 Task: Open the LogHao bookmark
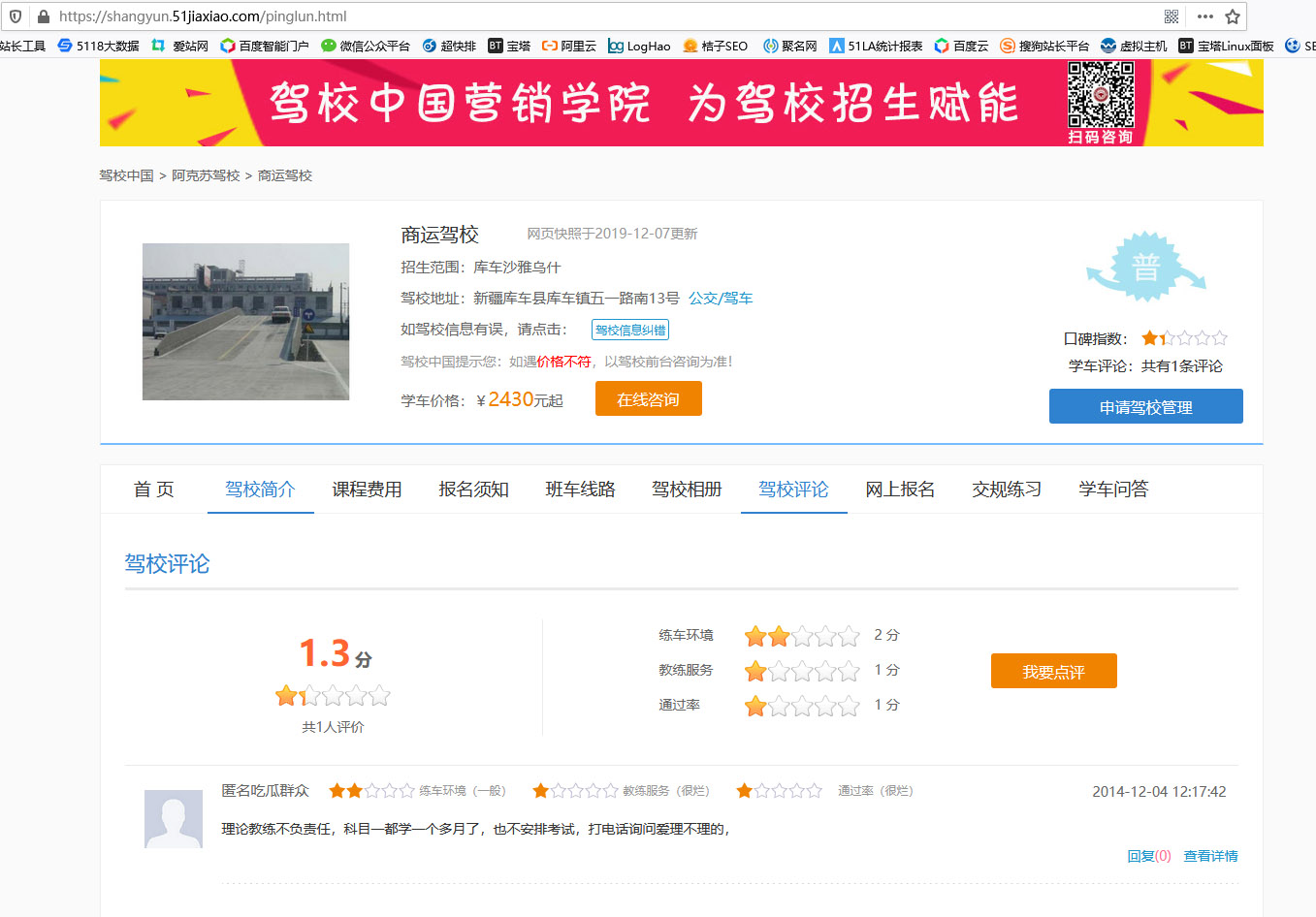[639, 46]
